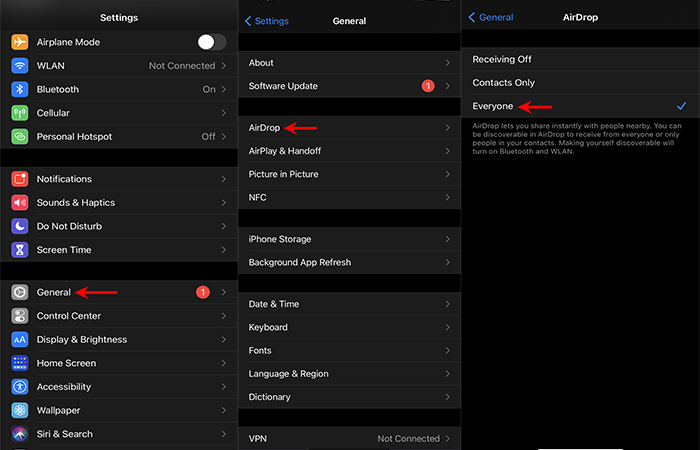The height and width of the screenshot is (450, 700).
Task: Open Notifications label
Action: (x=64, y=179)
